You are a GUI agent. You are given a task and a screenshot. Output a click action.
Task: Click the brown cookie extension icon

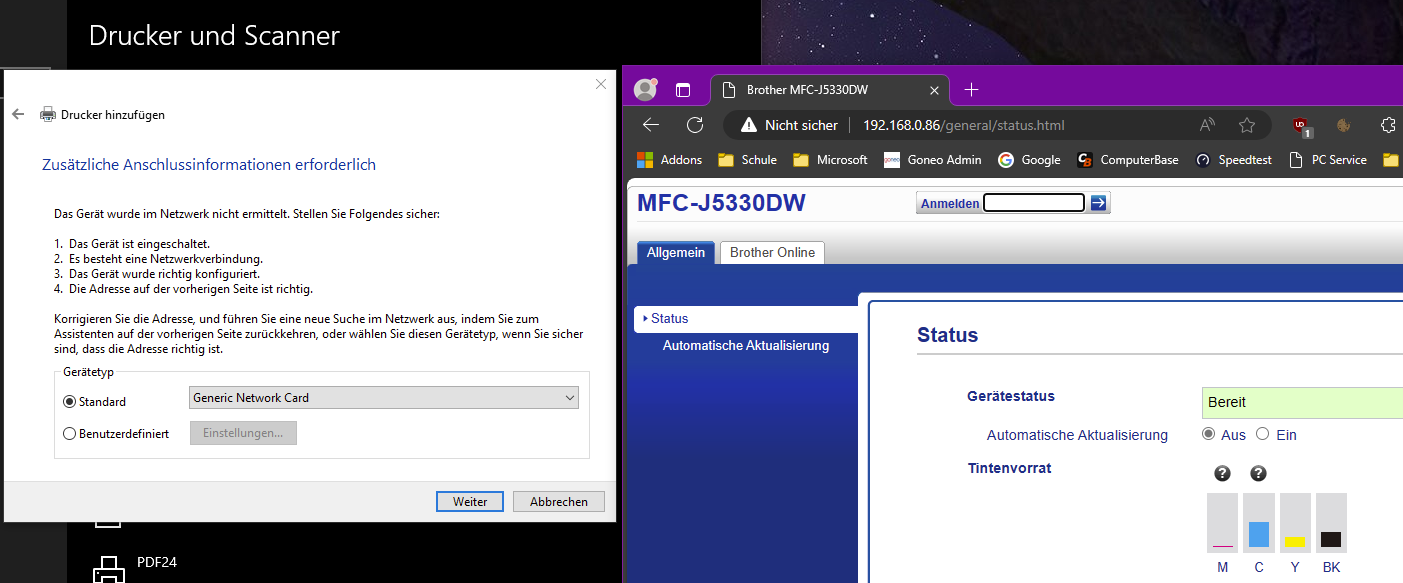pos(1344,125)
